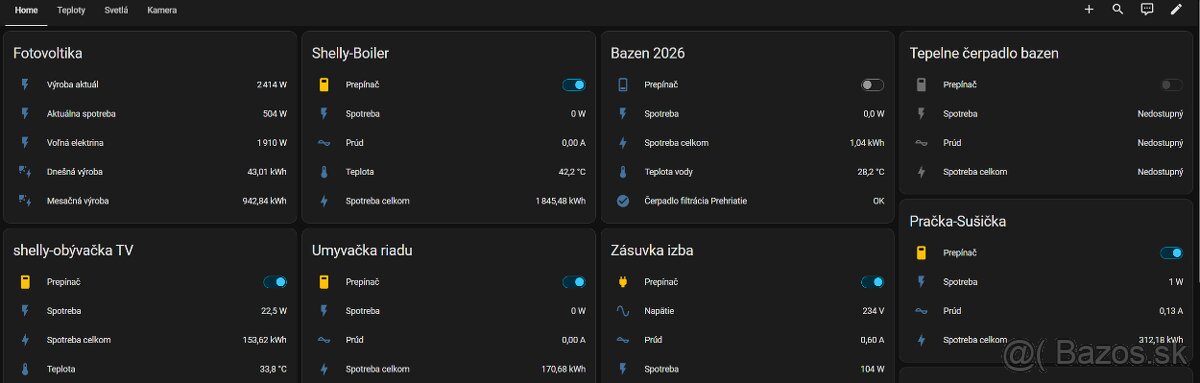Click lightning icon next to Výroba aktuál
This screenshot has width=1200, height=383.
click(x=25, y=85)
